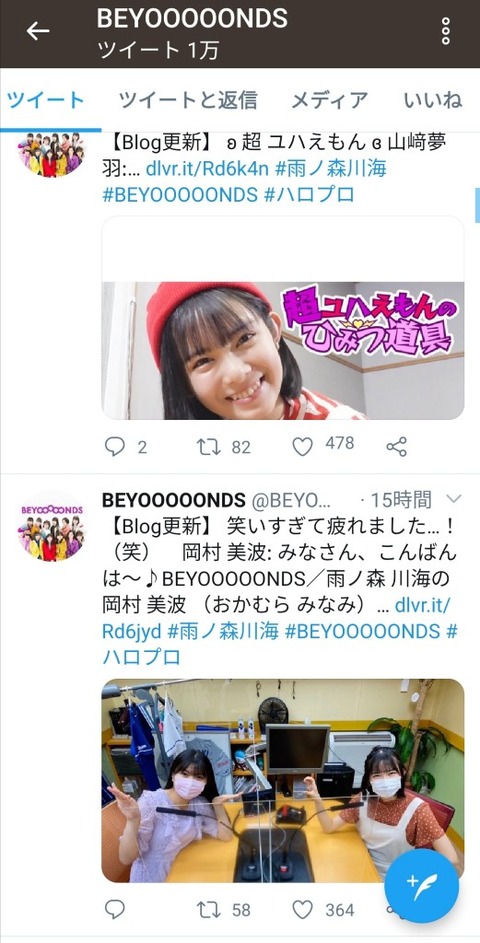View the radio studio photo
Viewport: 480px width, 943px height.
(x=283, y=781)
